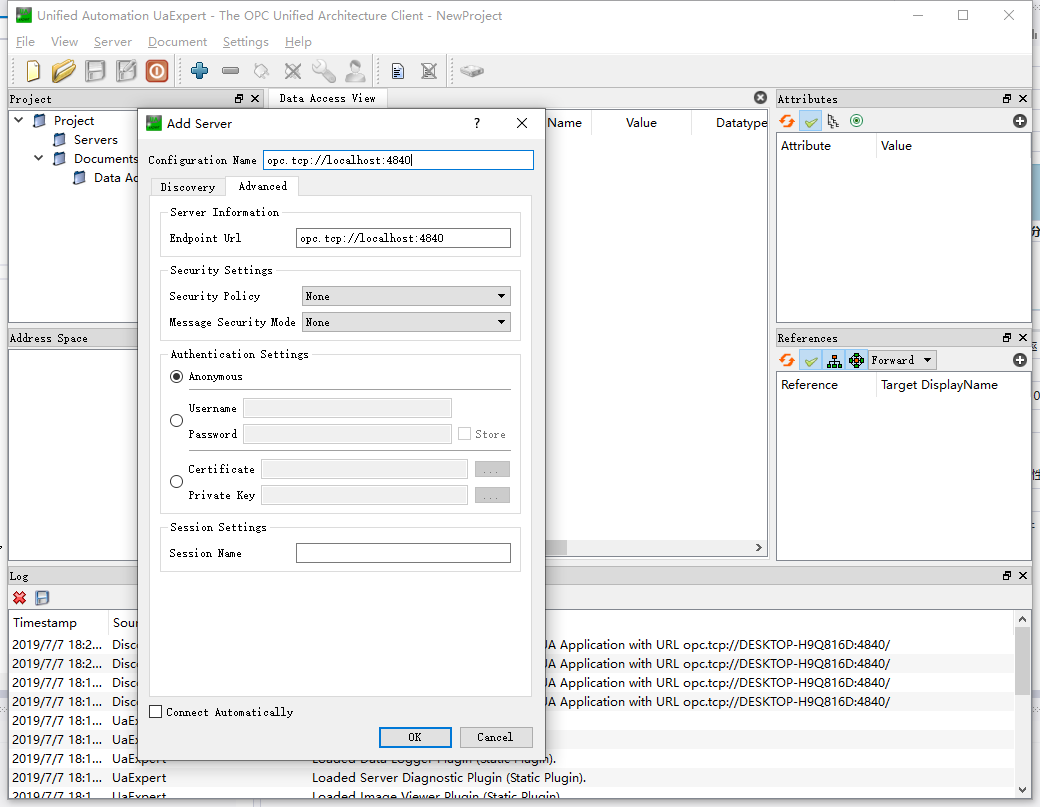Click the Configuration Name input field
1040x807 pixels.
point(398,160)
